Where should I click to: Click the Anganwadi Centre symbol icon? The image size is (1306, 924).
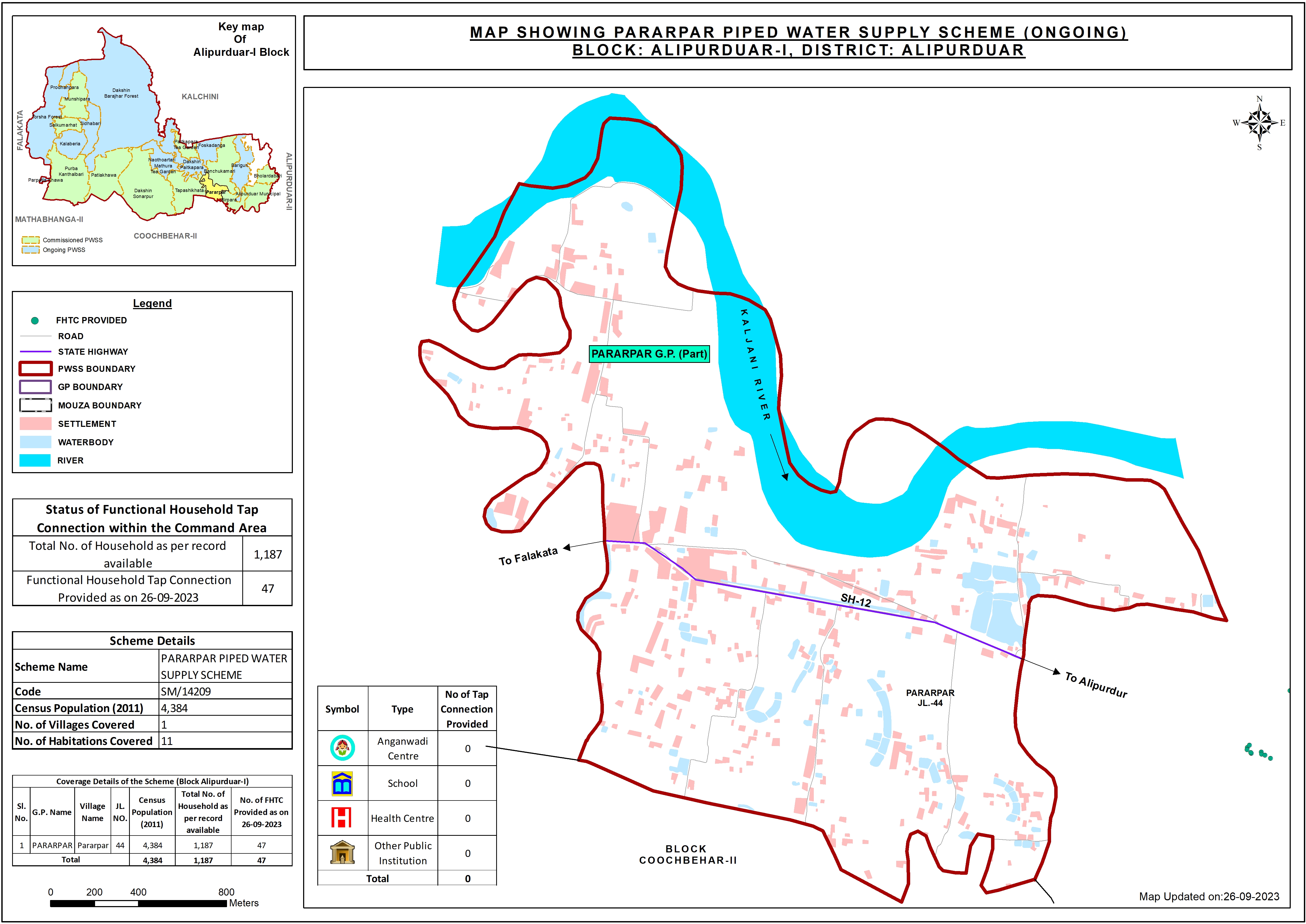(x=342, y=748)
